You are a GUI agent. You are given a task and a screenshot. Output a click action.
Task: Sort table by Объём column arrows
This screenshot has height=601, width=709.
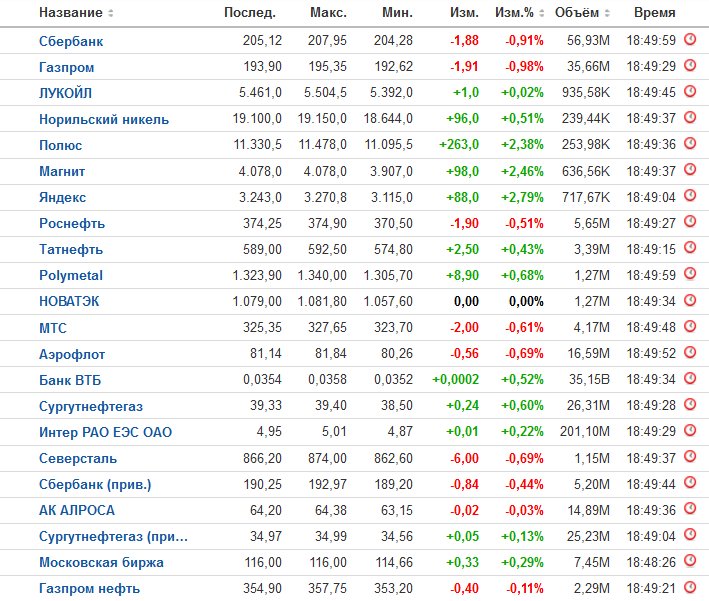click(x=607, y=13)
